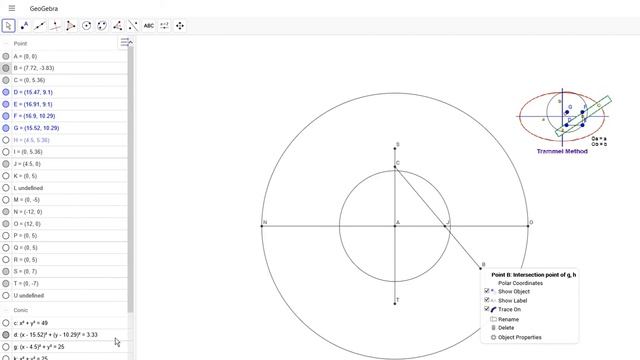The height and width of the screenshot is (360, 640).
Task: Toggle visibility of conic c
Action: 6,323
